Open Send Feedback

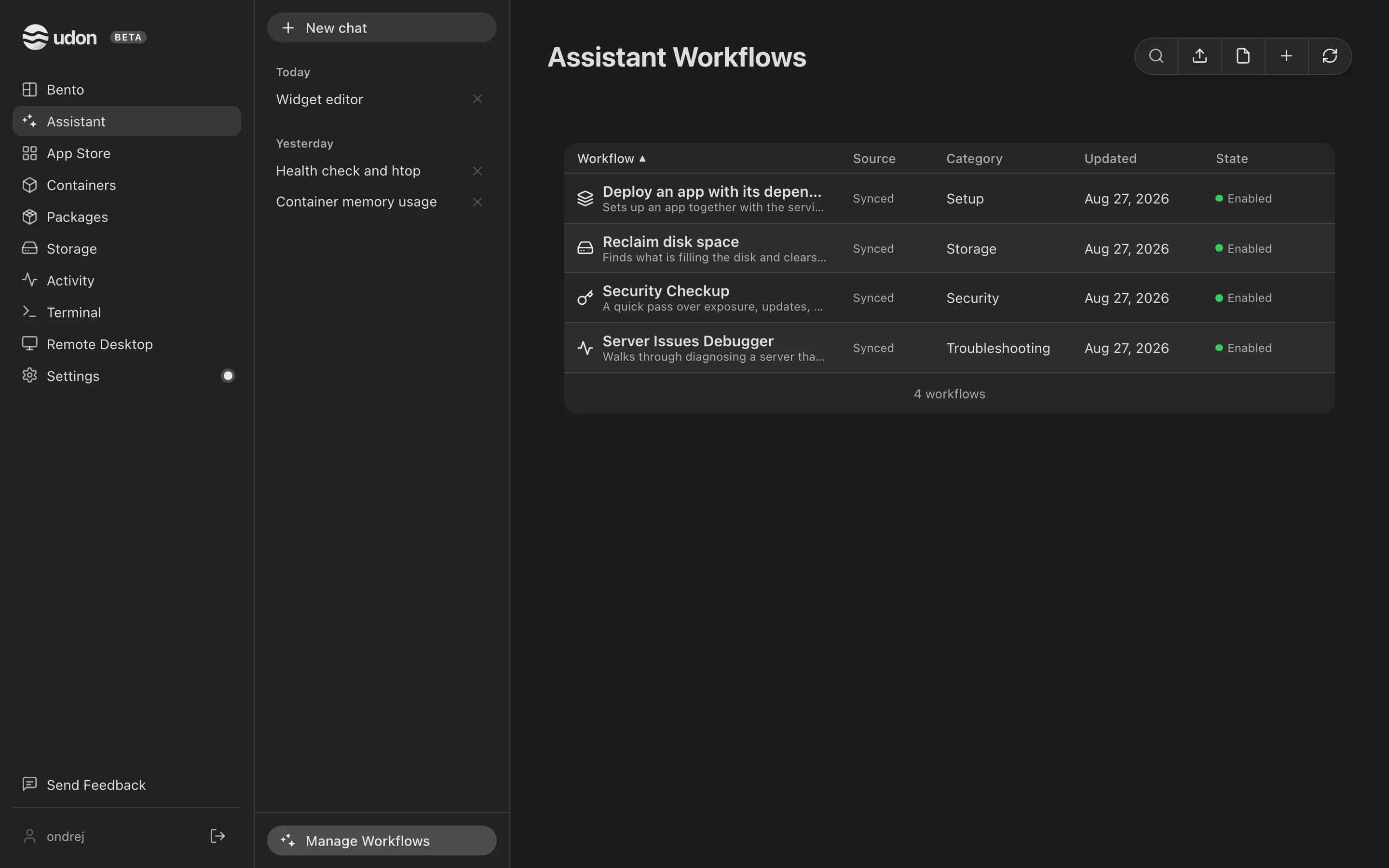127,785
